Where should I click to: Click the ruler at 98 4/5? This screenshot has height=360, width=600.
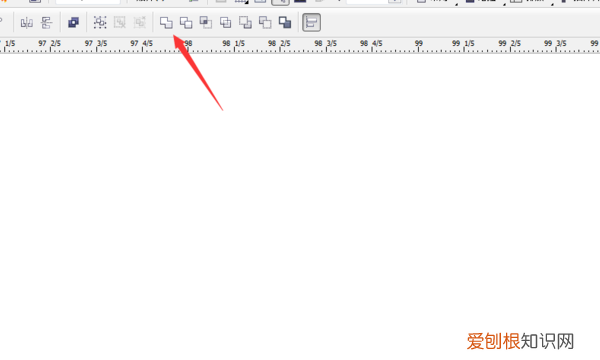(x=372, y=45)
